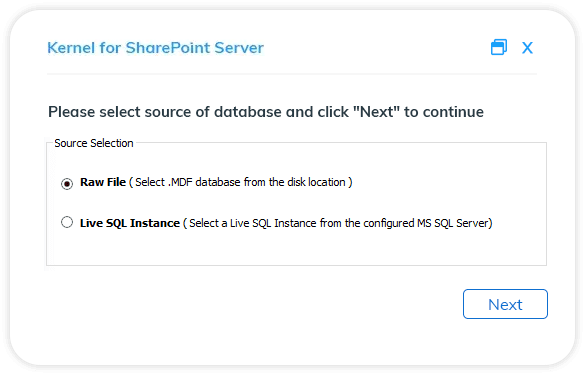Viewport: 585px width, 375px height.
Task: Click the restore window icon
Action: click(498, 47)
